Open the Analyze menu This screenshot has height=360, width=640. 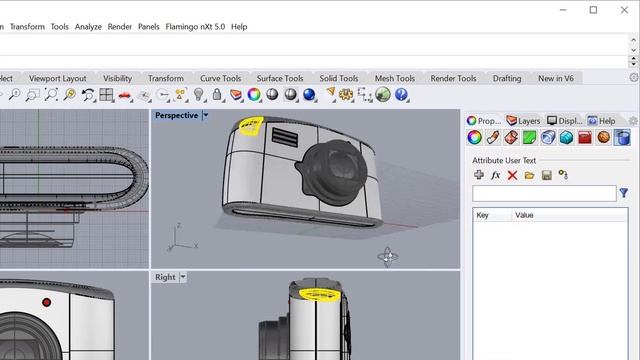pos(88,27)
